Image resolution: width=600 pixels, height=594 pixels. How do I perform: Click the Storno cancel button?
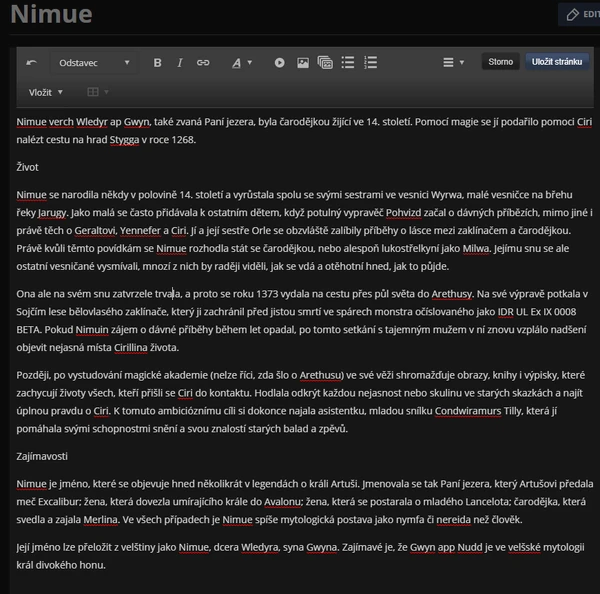[x=501, y=62]
